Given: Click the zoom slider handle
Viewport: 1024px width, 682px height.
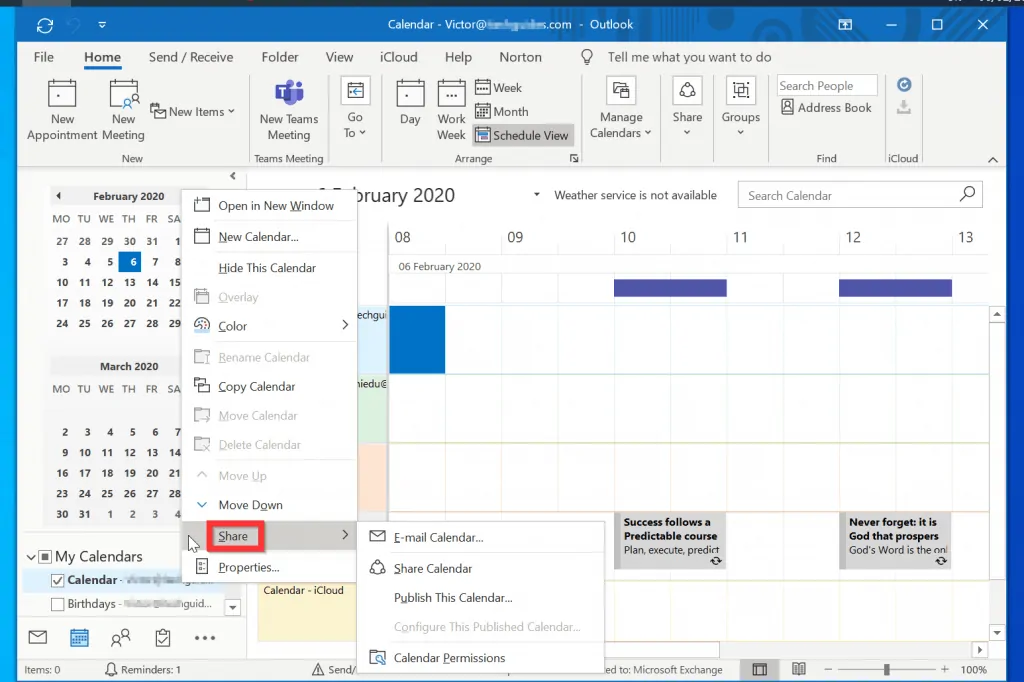Looking at the screenshot, I should click(886, 670).
